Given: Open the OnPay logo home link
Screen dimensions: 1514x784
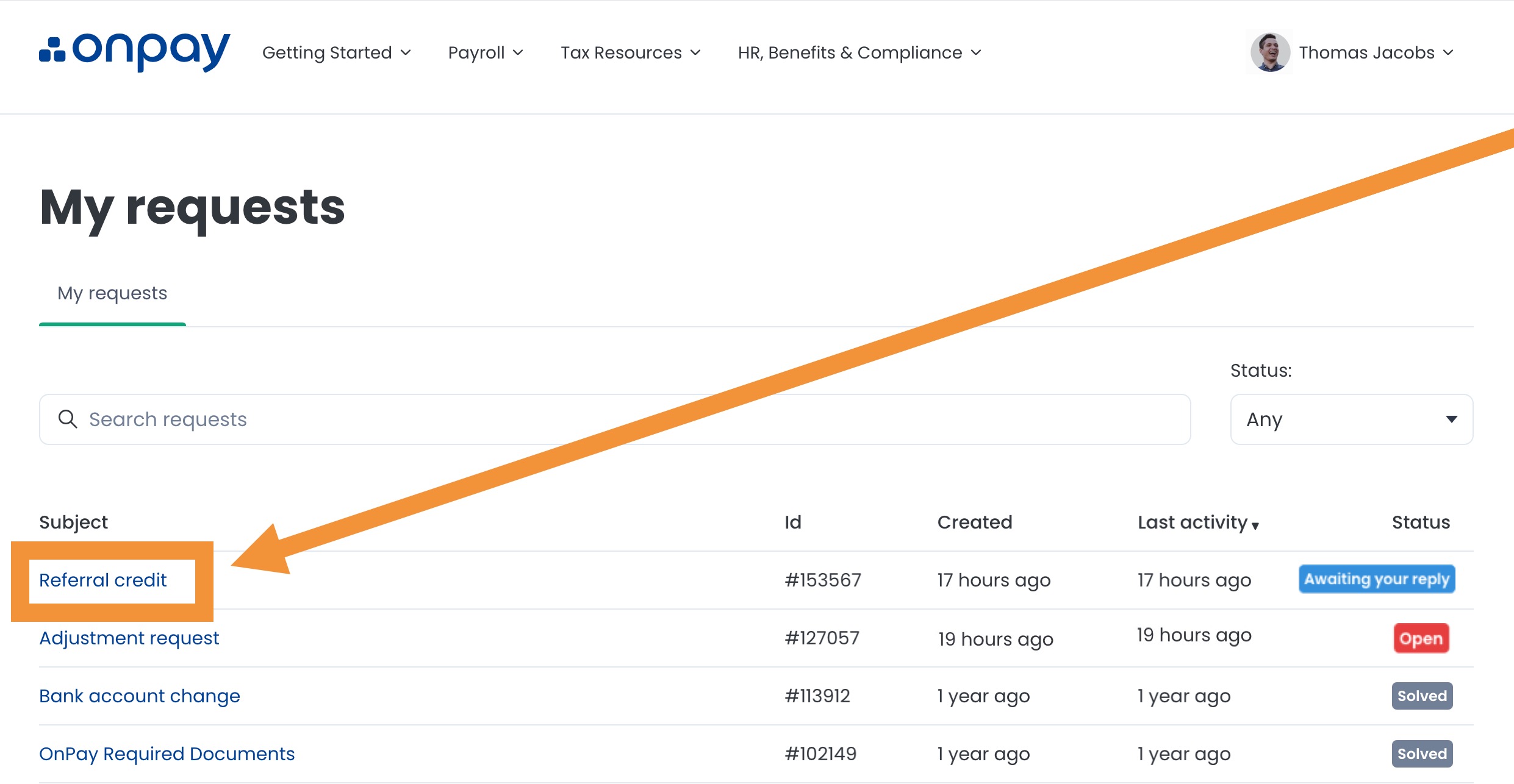Looking at the screenshot, I should (134, 52).
